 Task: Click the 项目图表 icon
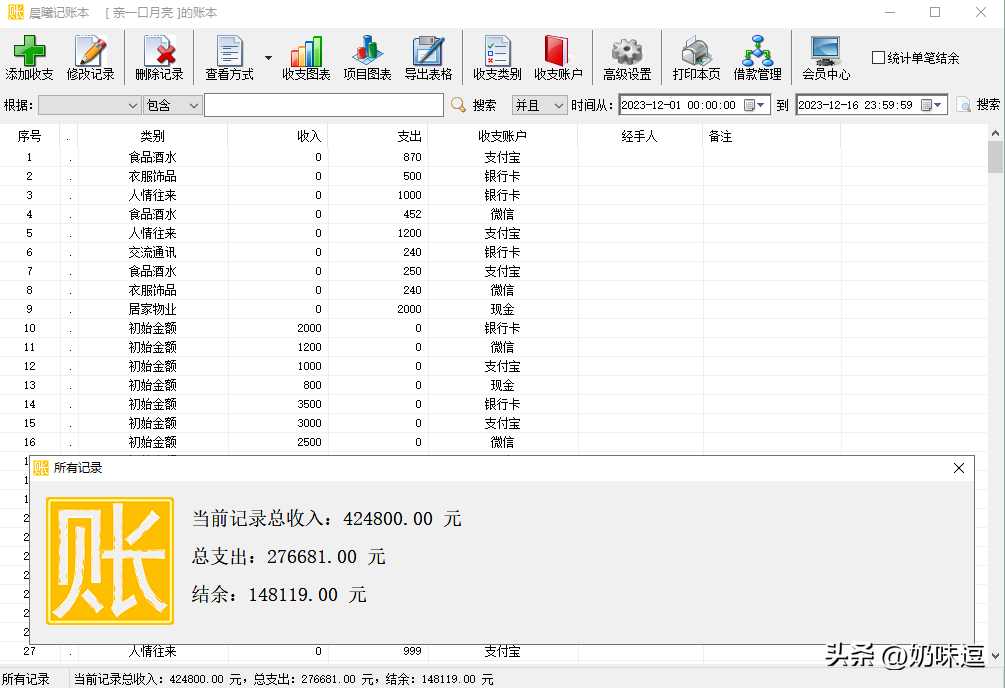click(x=366, y=57)
